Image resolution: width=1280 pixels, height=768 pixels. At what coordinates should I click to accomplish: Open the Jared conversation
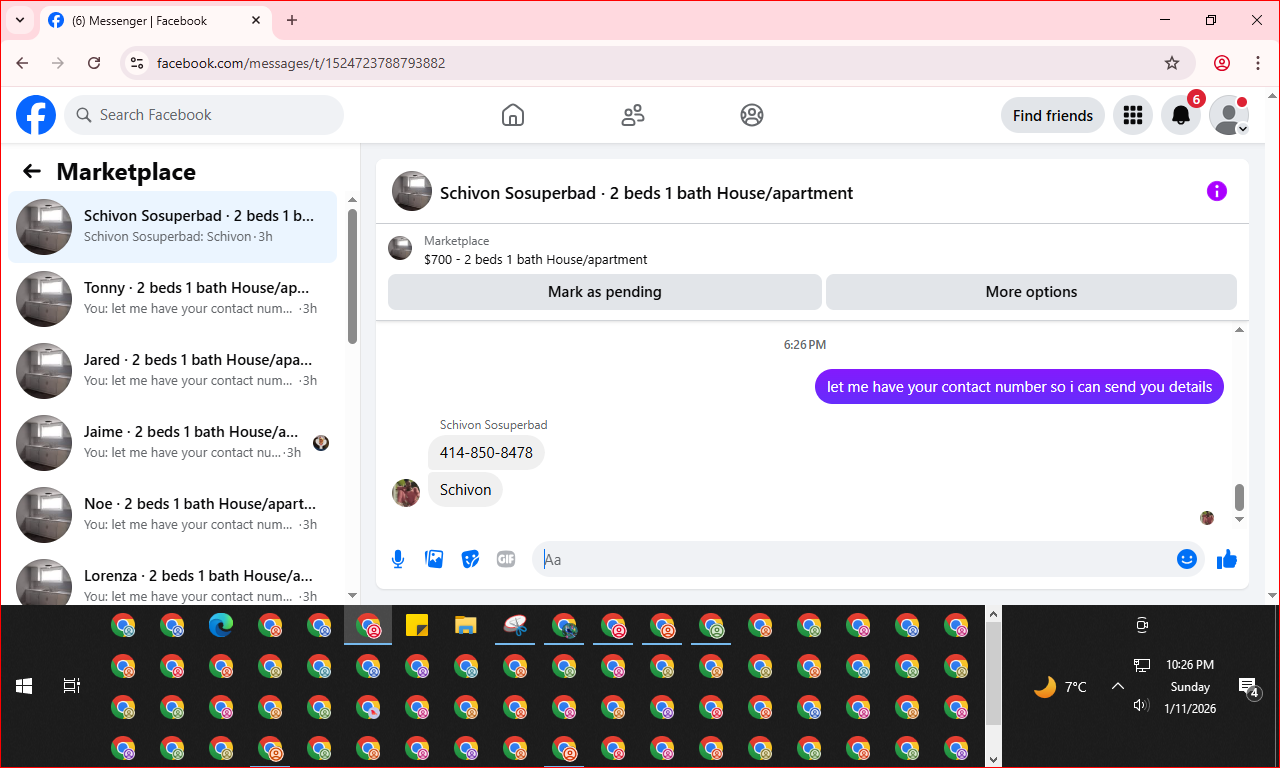pyautogui.click(x=172, y=371)
